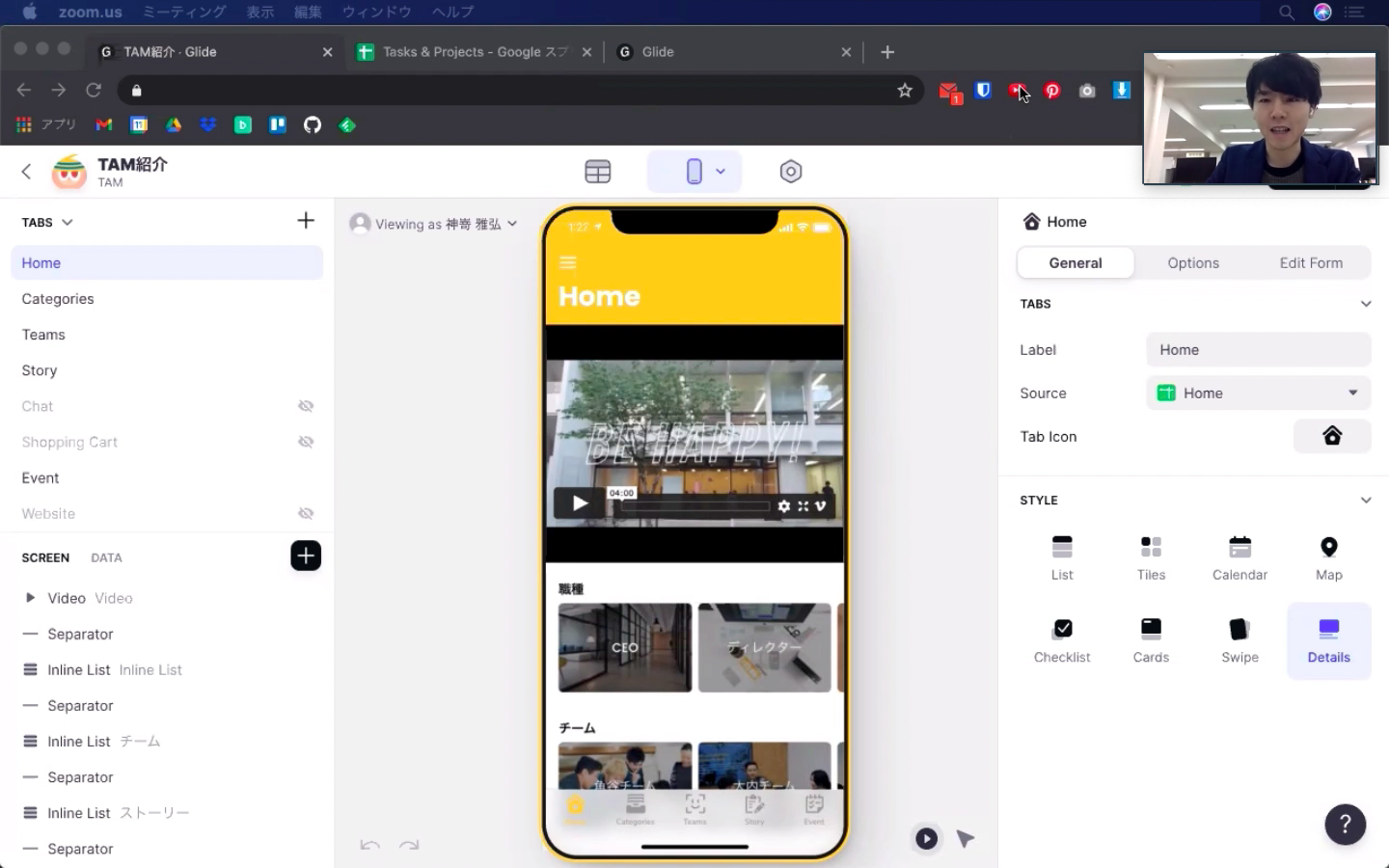Open the Gmail bookmark icon
Image resolution: width=1389 pixels, height=868 pixels.
104,125
